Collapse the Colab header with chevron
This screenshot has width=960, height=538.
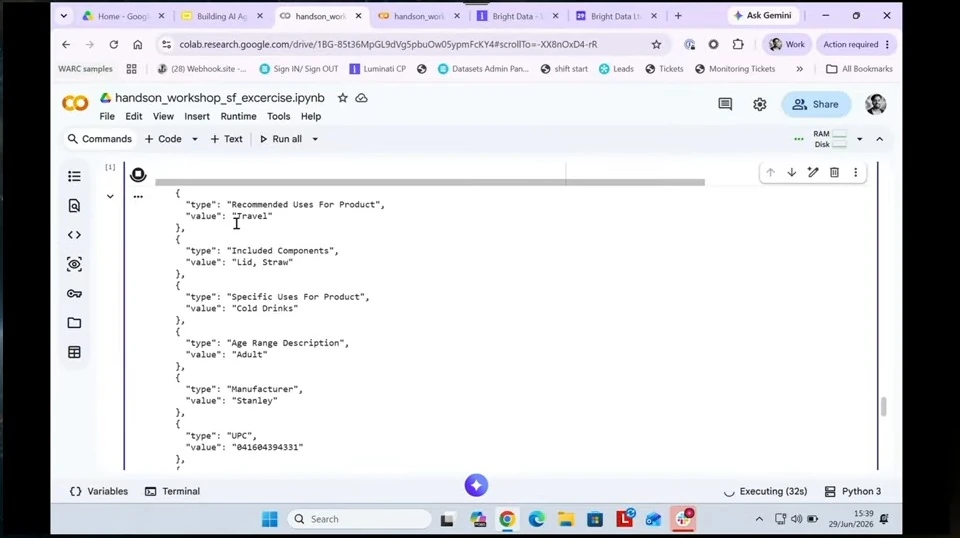point(880,139)
